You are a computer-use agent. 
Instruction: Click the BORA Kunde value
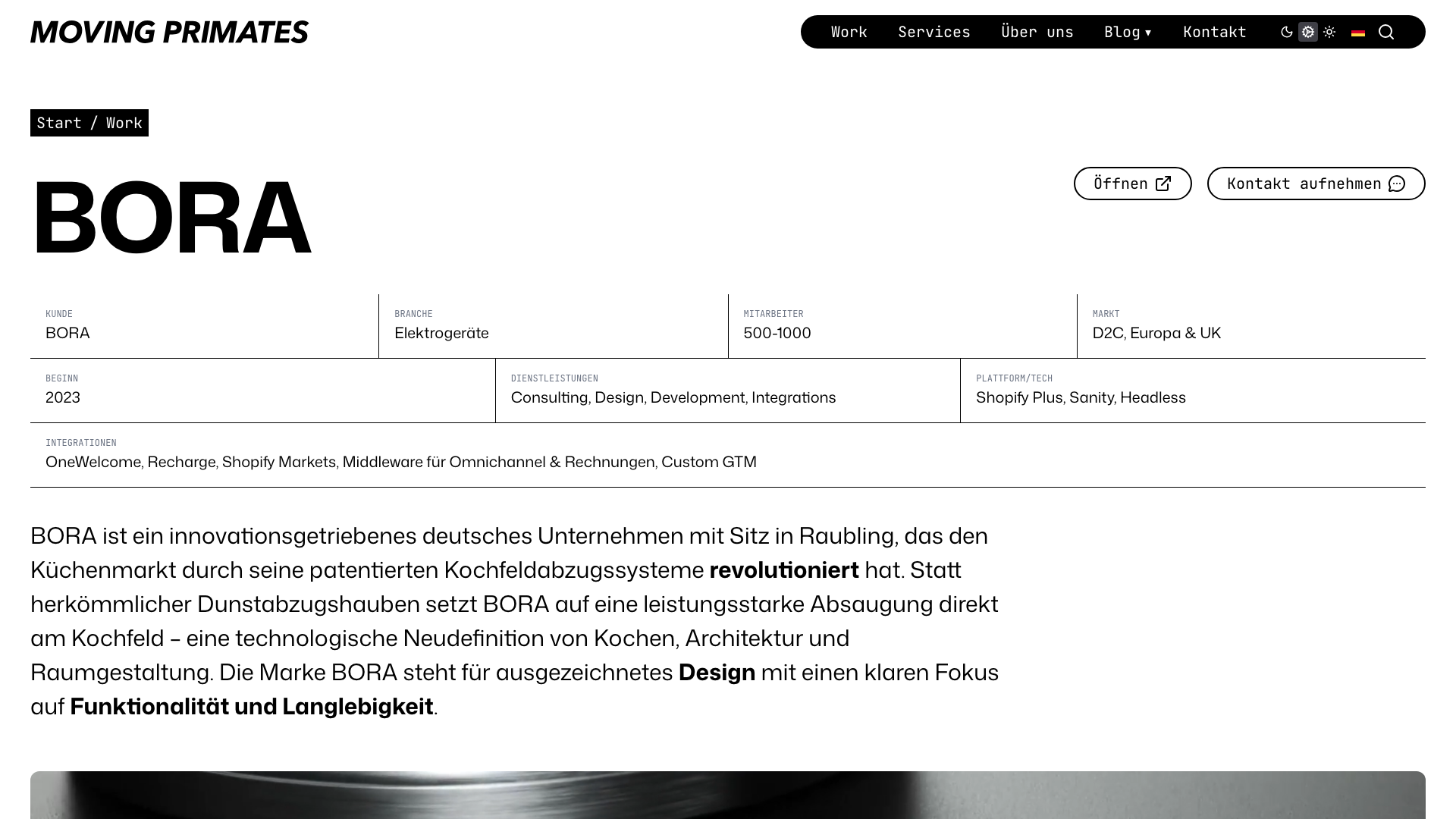tap(67, 333)
